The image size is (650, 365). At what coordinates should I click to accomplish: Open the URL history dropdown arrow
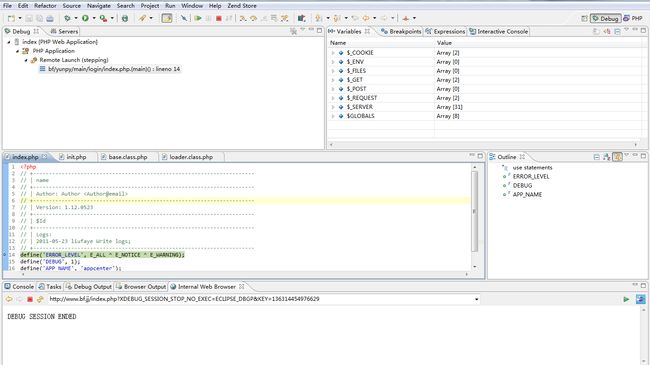coord(476,299)
